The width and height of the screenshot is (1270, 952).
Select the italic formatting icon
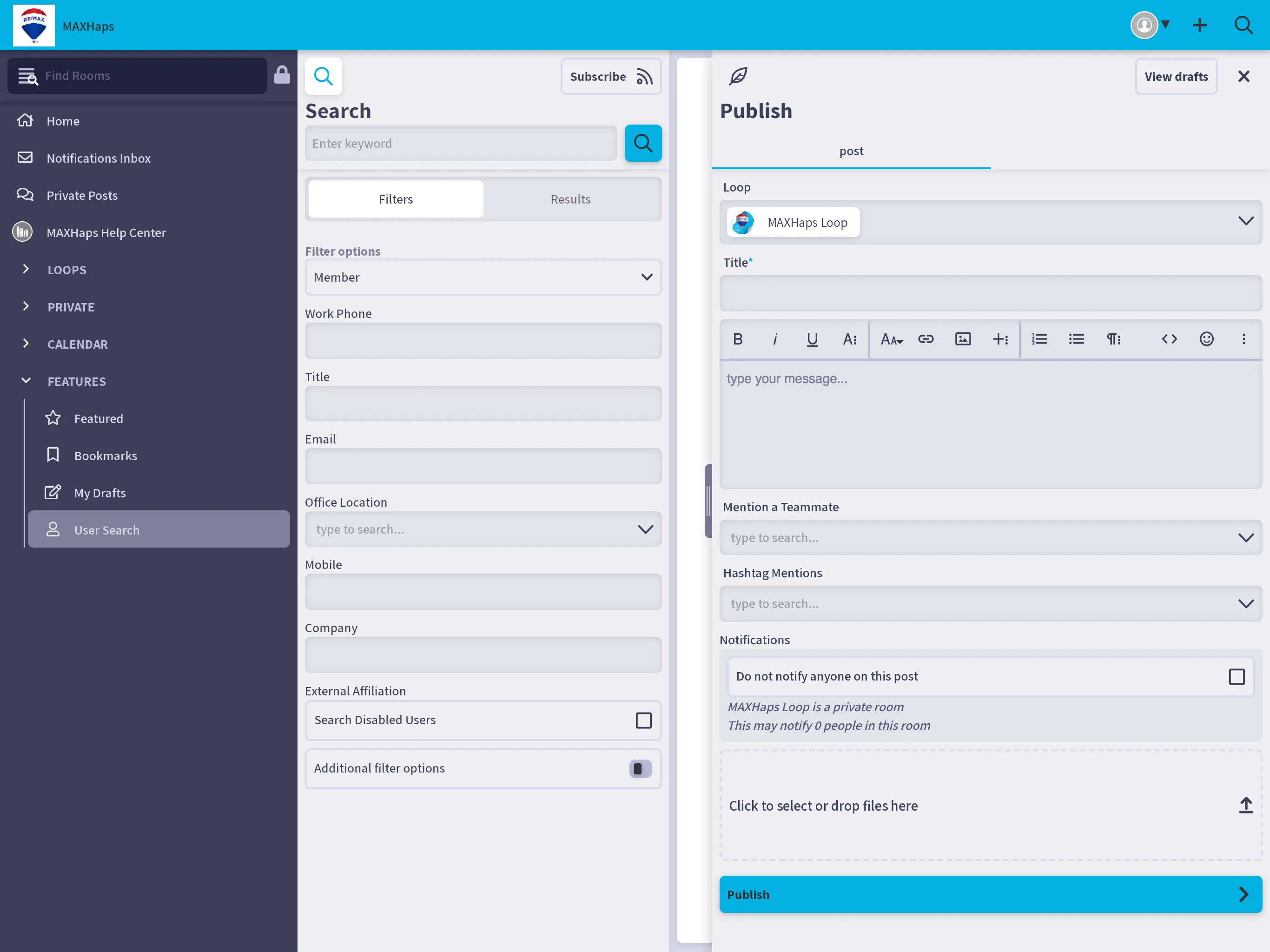(774, 339)
